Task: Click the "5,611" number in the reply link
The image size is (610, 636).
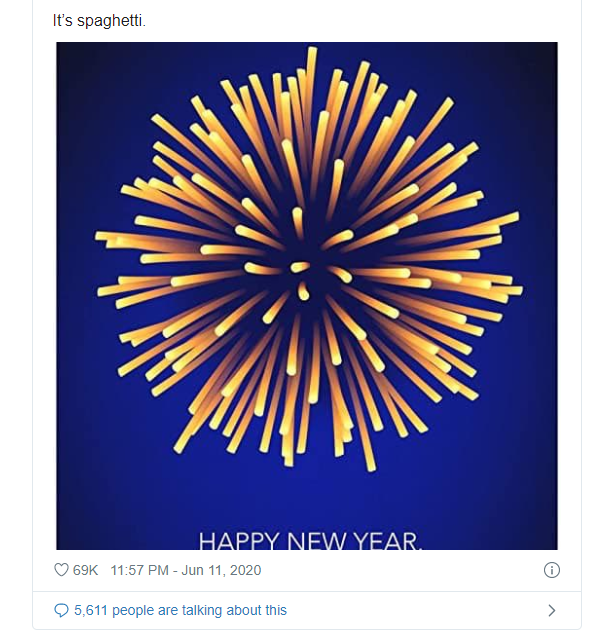Action: 92,610
